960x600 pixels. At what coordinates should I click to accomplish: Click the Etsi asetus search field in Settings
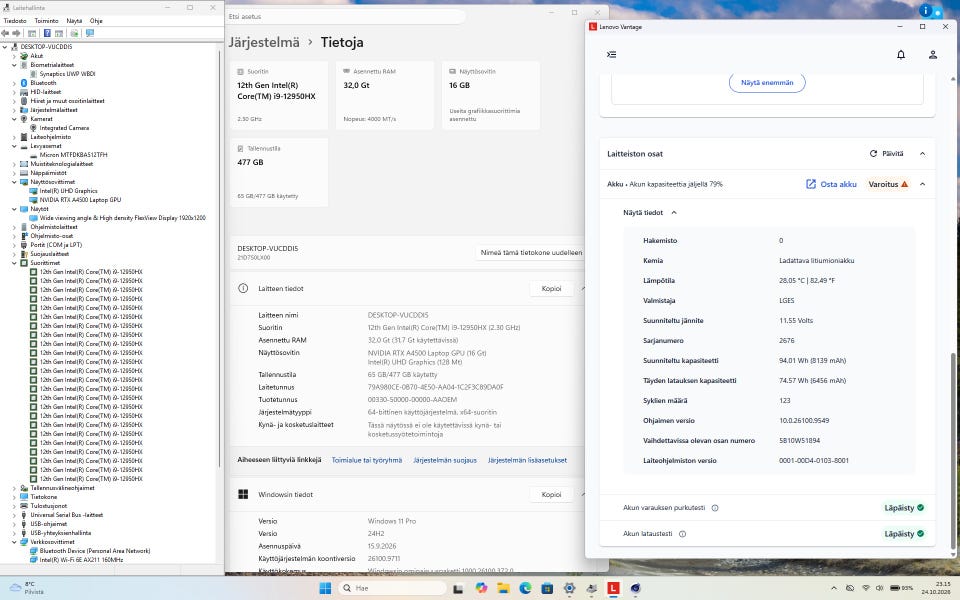point(346,17)
